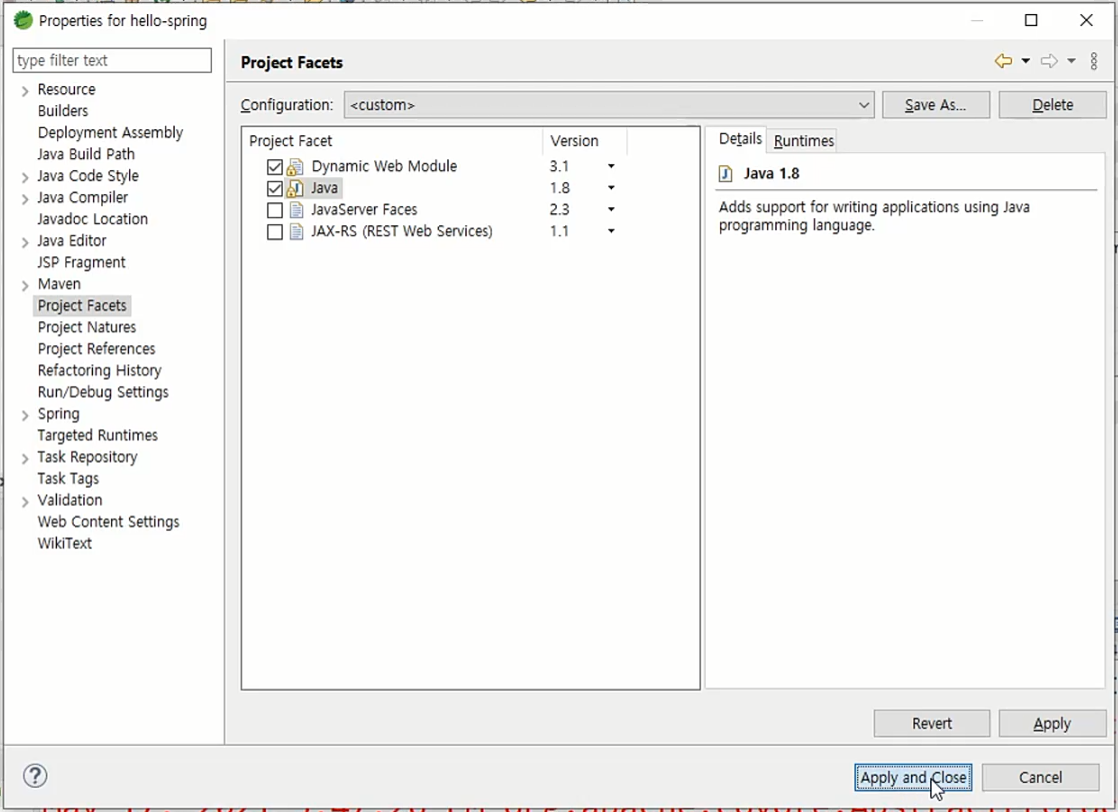1118x812 pixels.
Task: Expand the Maven tree node
Action: click(25, 285)
